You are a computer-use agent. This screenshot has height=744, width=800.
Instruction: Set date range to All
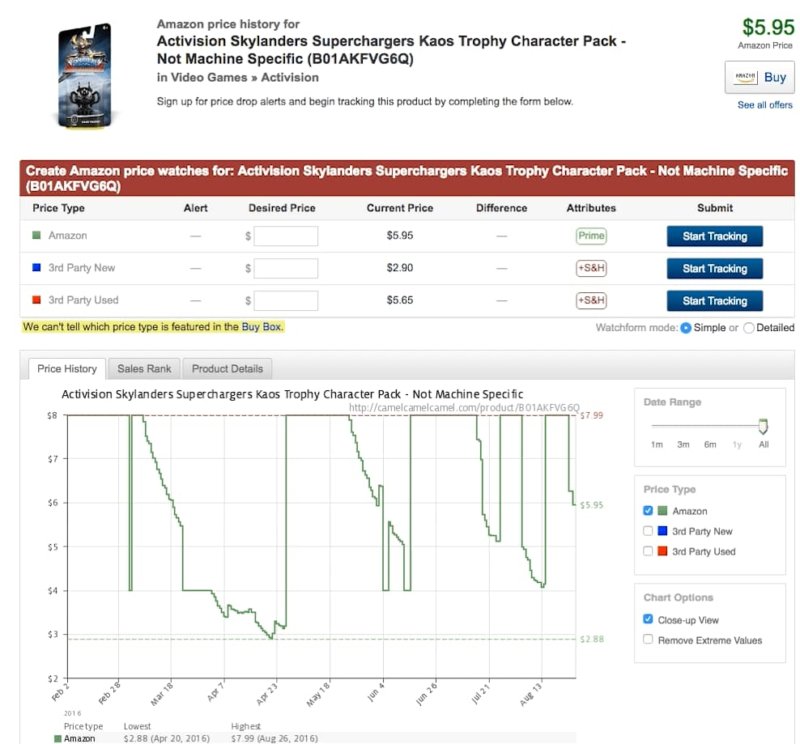point(763,444)
